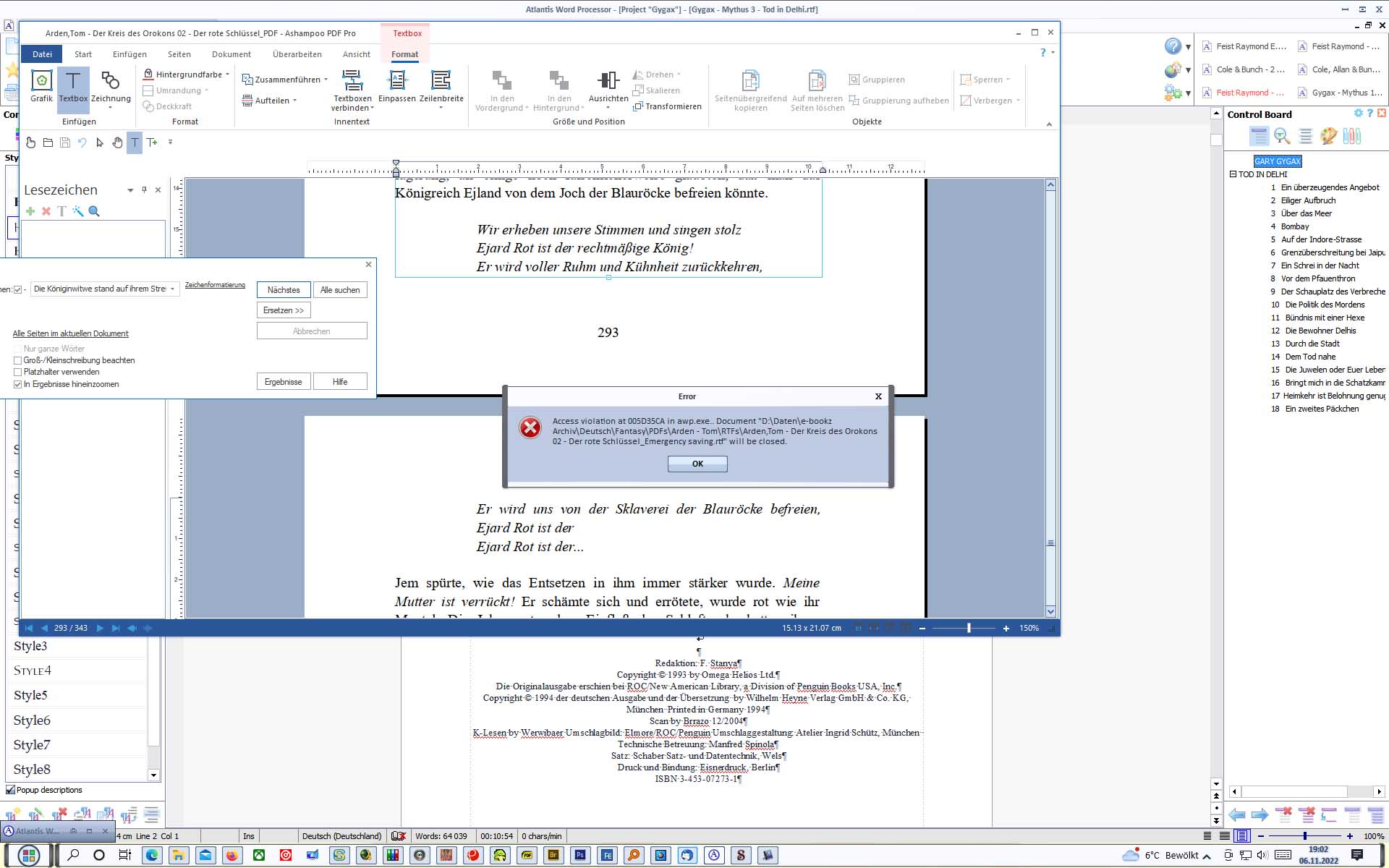Click the Grafik insert icon
Screen dimensions: 1389x868
coord(41,81)
